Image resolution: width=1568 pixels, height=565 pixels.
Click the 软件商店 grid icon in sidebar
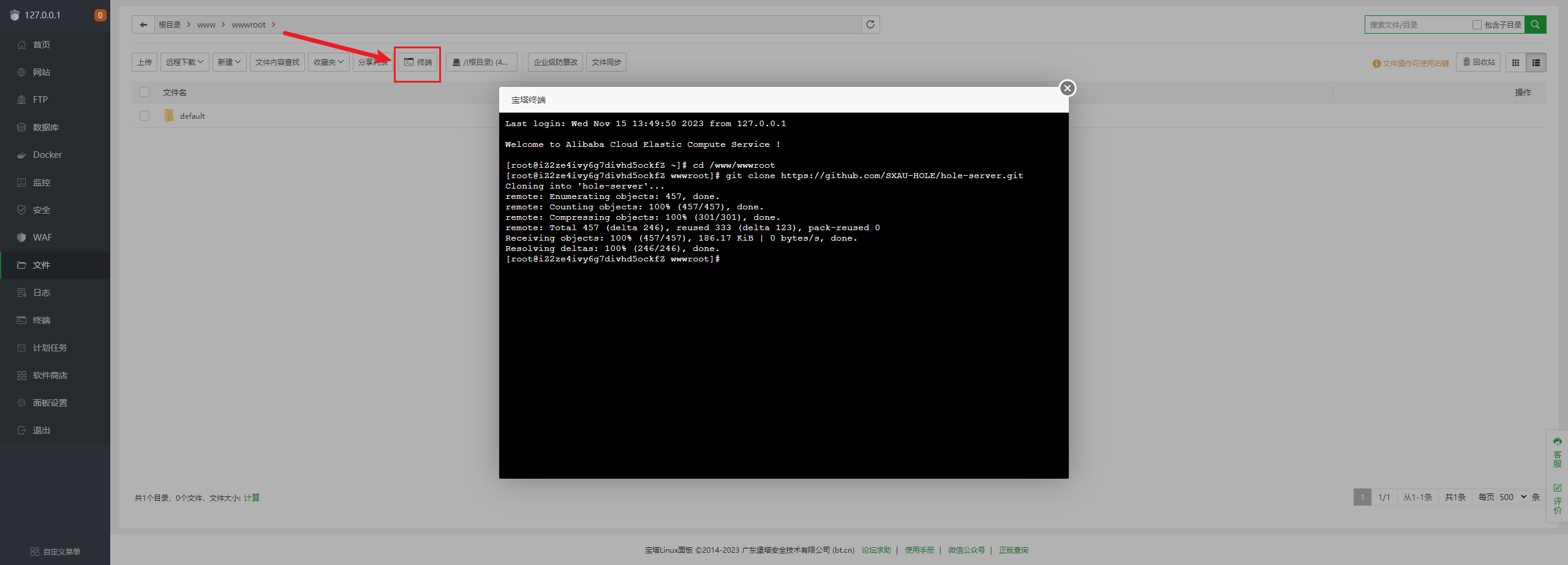21,375
